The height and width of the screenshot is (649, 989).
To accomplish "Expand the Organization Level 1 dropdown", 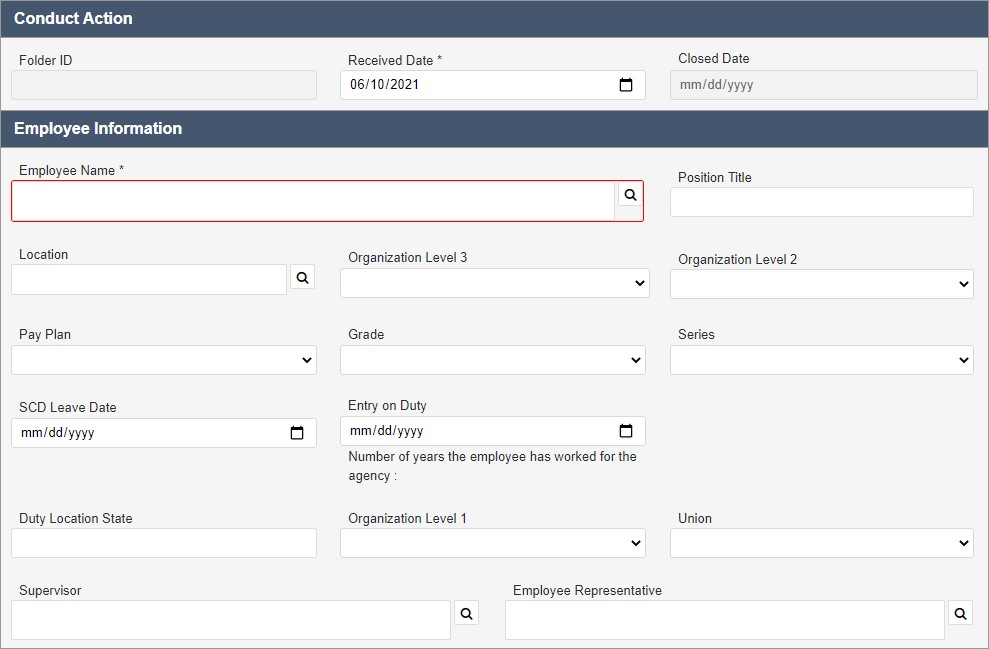I will (x=493, y=543).
